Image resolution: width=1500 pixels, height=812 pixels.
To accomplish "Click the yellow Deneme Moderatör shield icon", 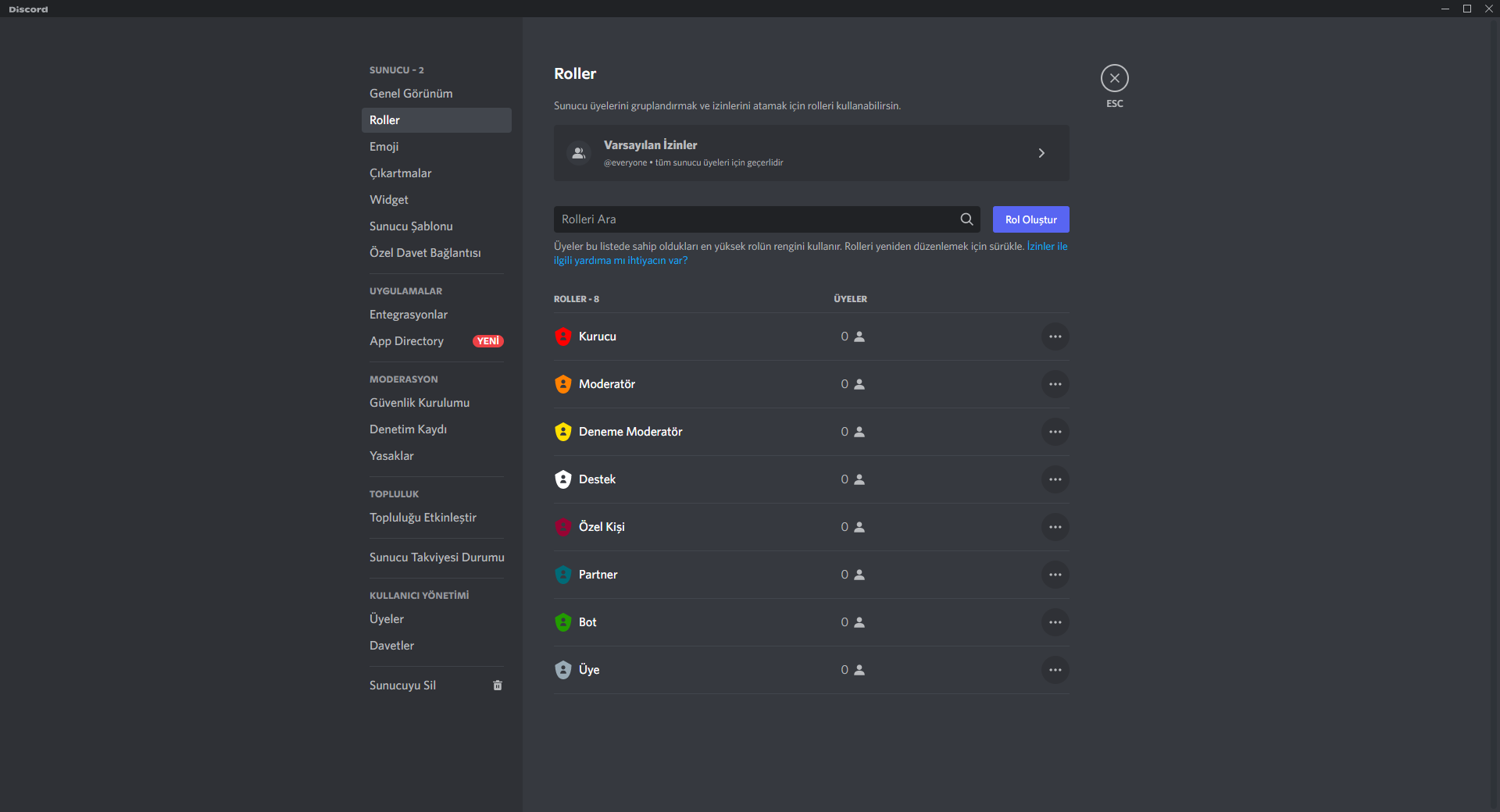I will (x=562, y=432).
